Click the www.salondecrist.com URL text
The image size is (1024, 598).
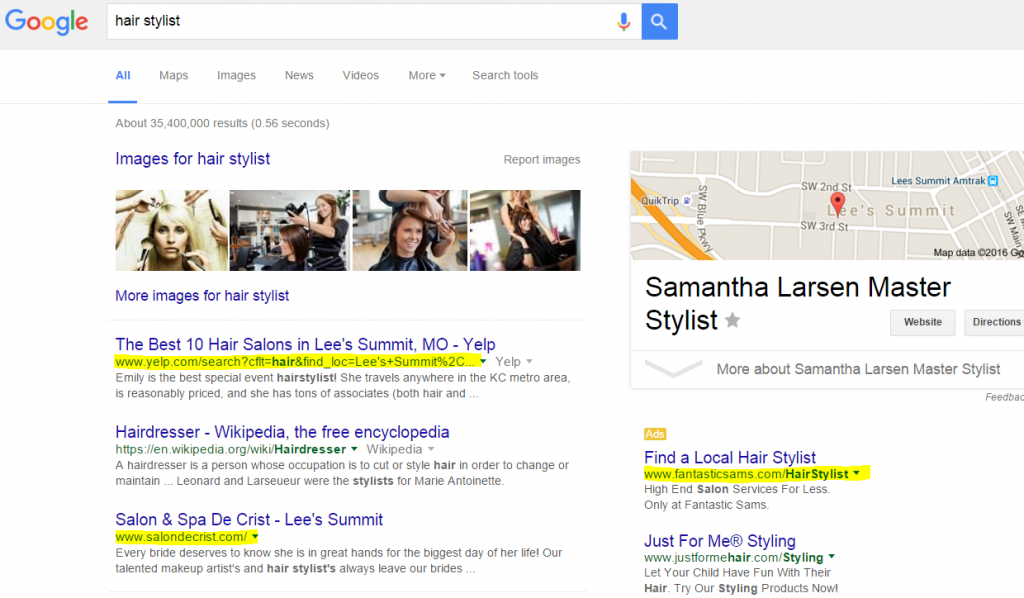point(182,537)
